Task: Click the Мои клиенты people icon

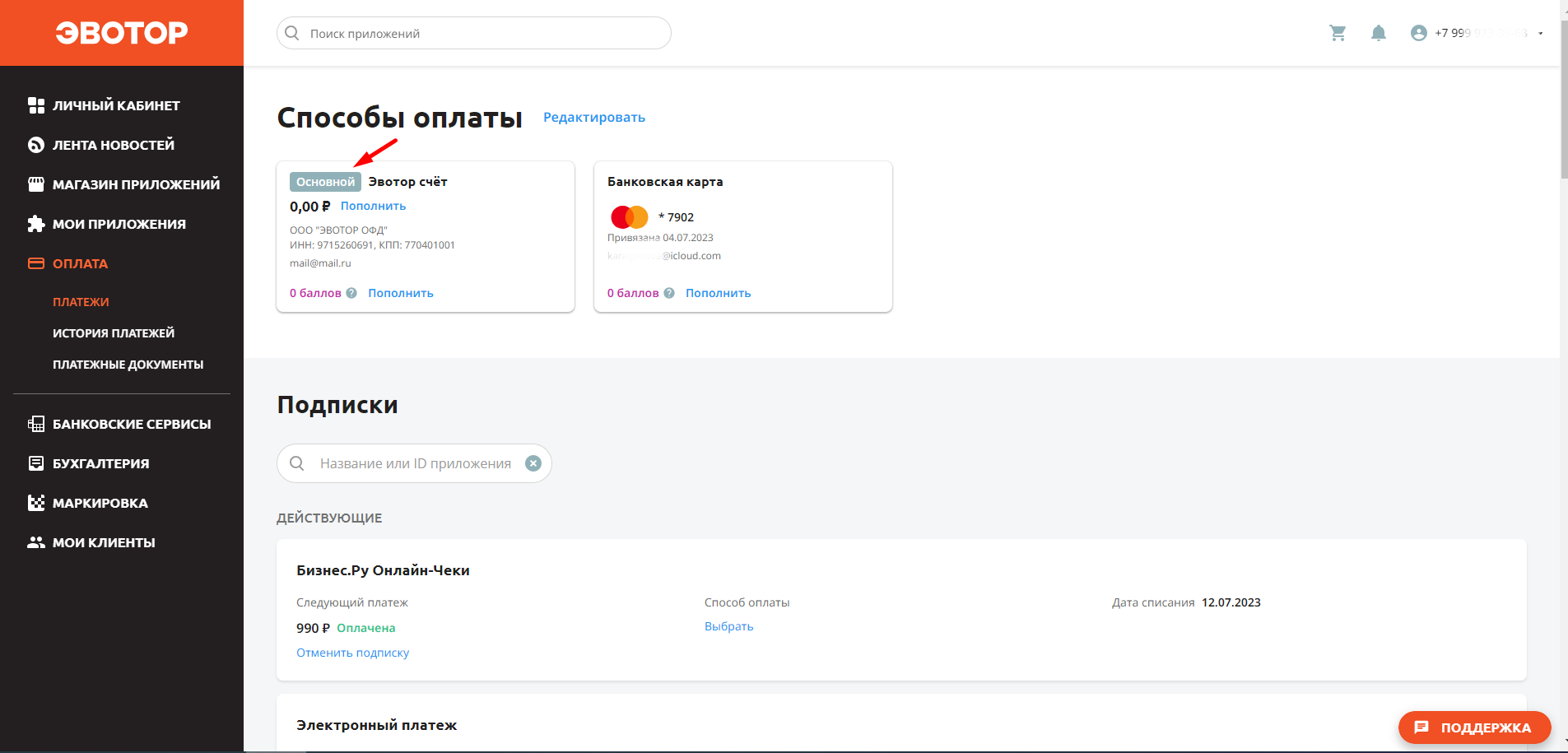Action: [x=36, y=542]
